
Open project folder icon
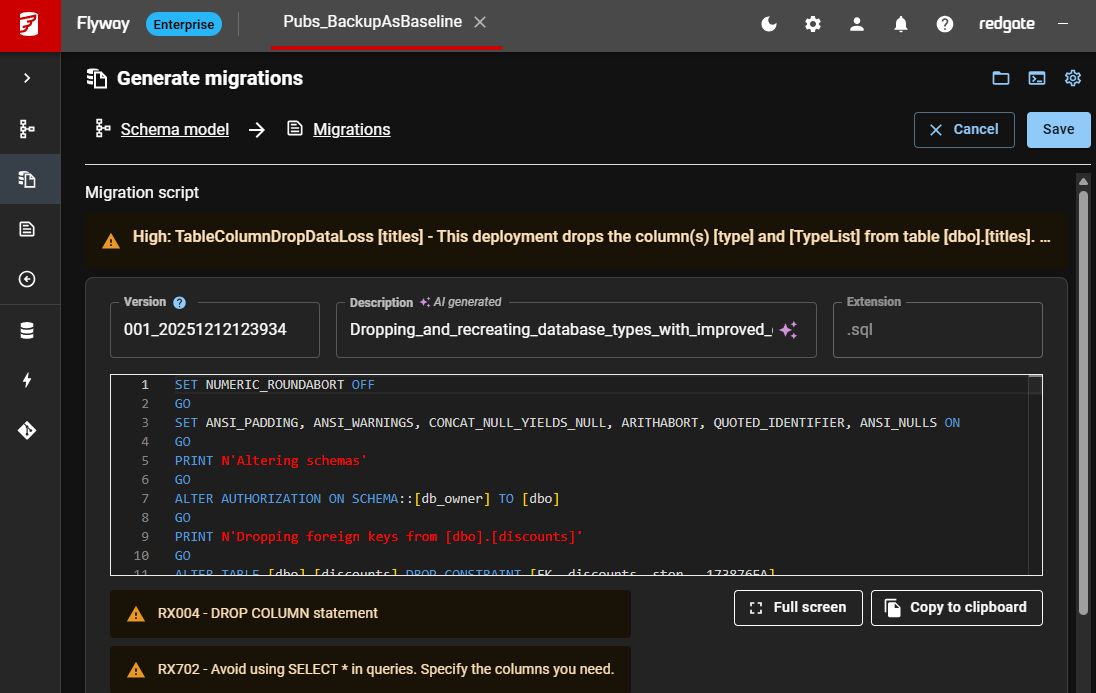coord(1001,78)
